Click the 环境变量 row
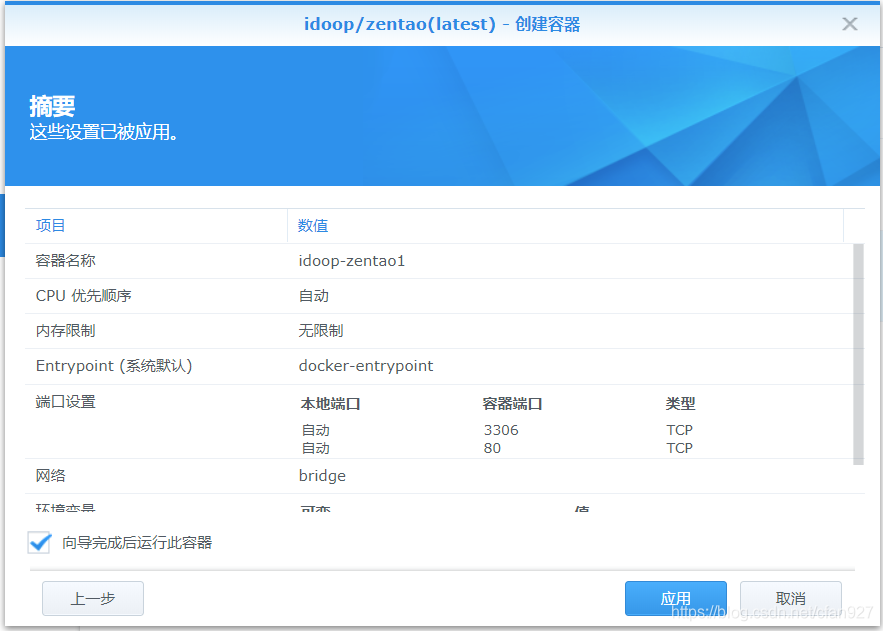883x631 pixels. (x=62, y=508)
